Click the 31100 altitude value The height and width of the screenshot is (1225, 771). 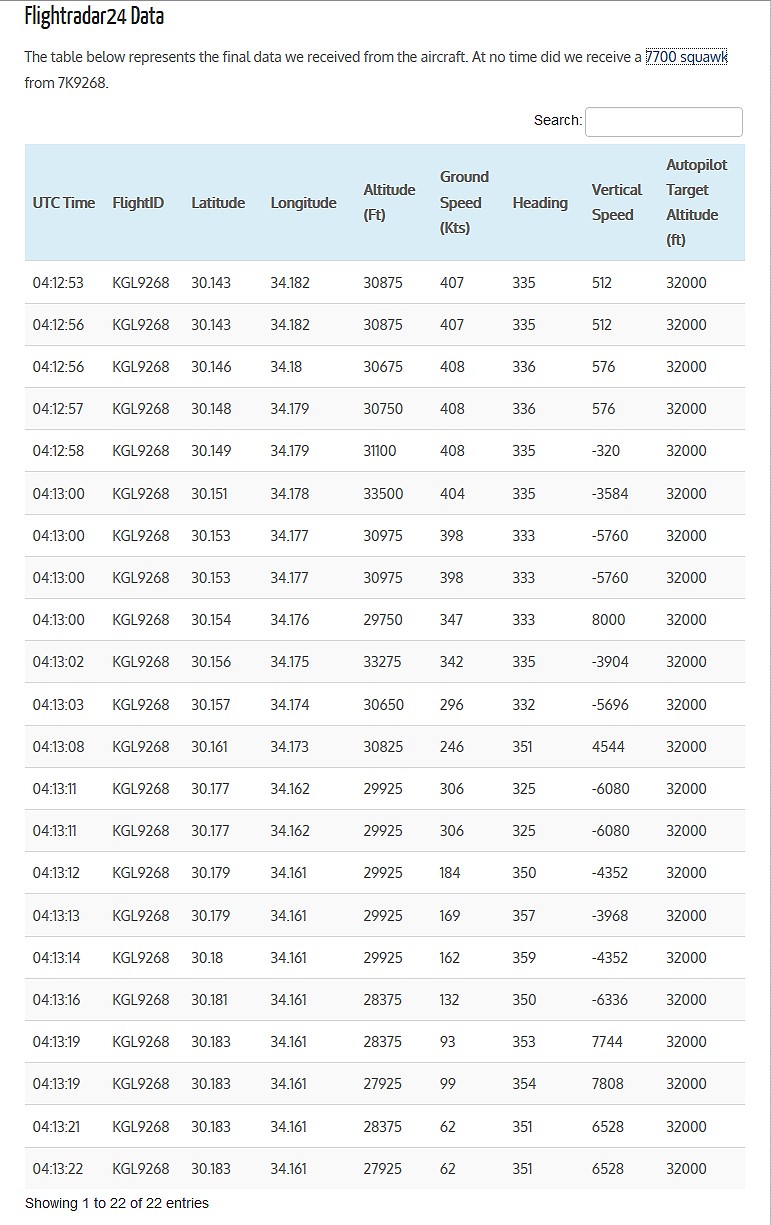(380, 451)
